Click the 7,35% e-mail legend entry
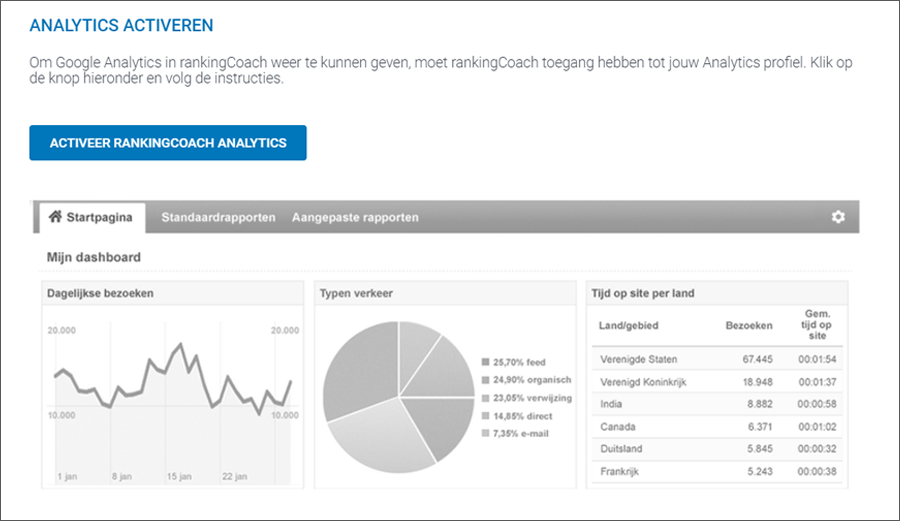This screenshot has width=900, height=521. pos(515,433)
